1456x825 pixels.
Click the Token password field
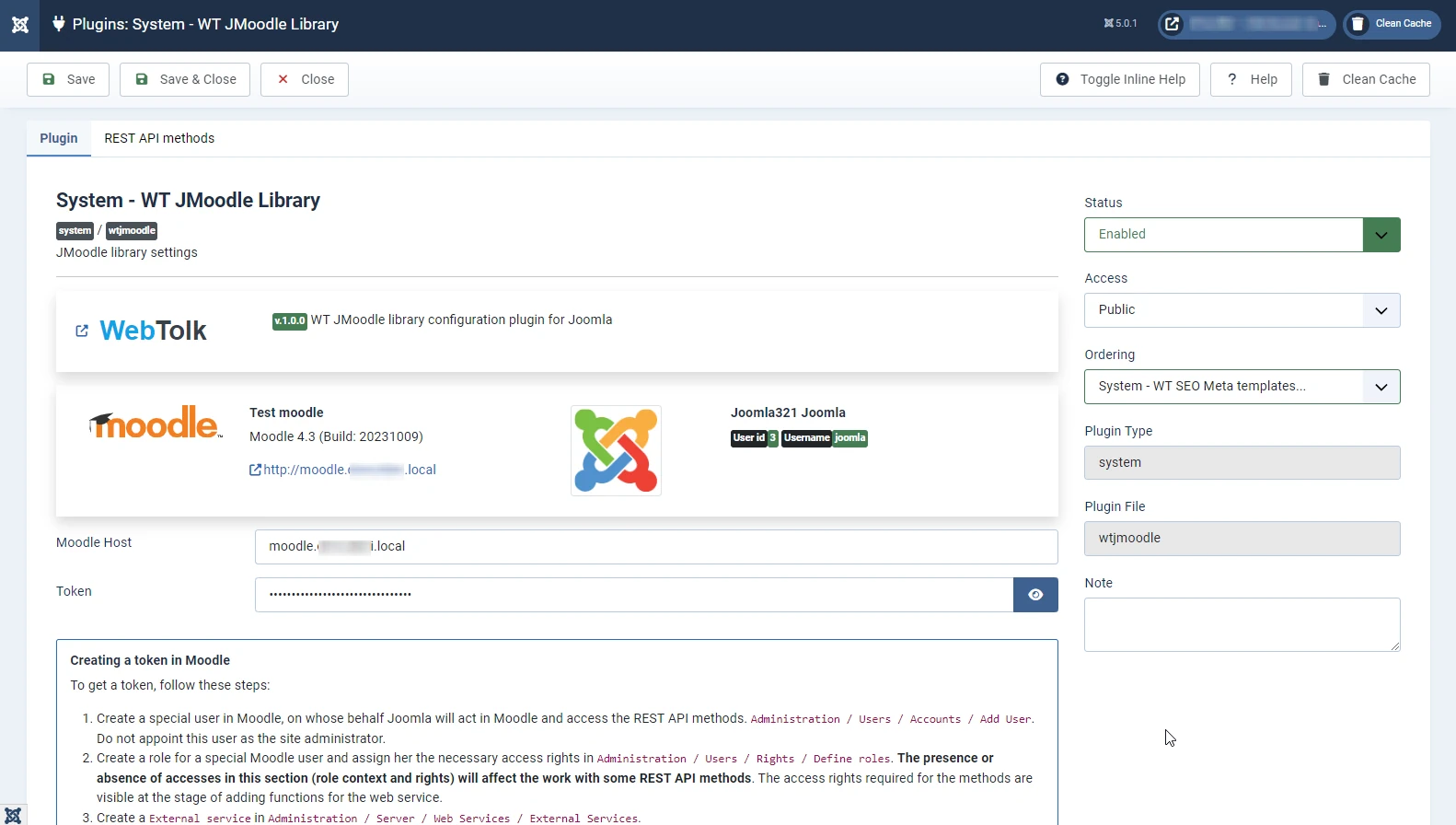coord(634,595)
